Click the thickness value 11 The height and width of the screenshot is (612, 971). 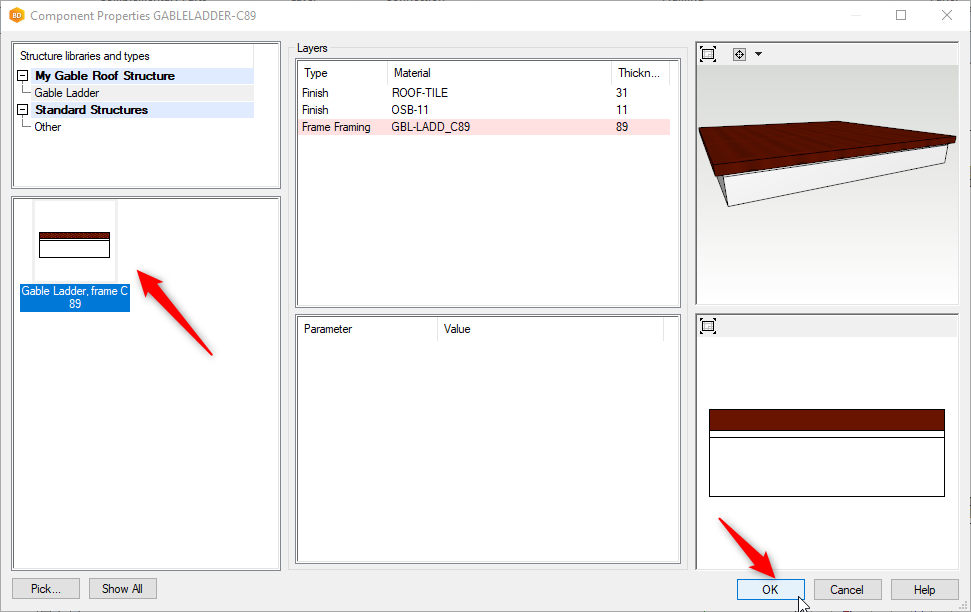pyautogui.click(x=622, y=110)
